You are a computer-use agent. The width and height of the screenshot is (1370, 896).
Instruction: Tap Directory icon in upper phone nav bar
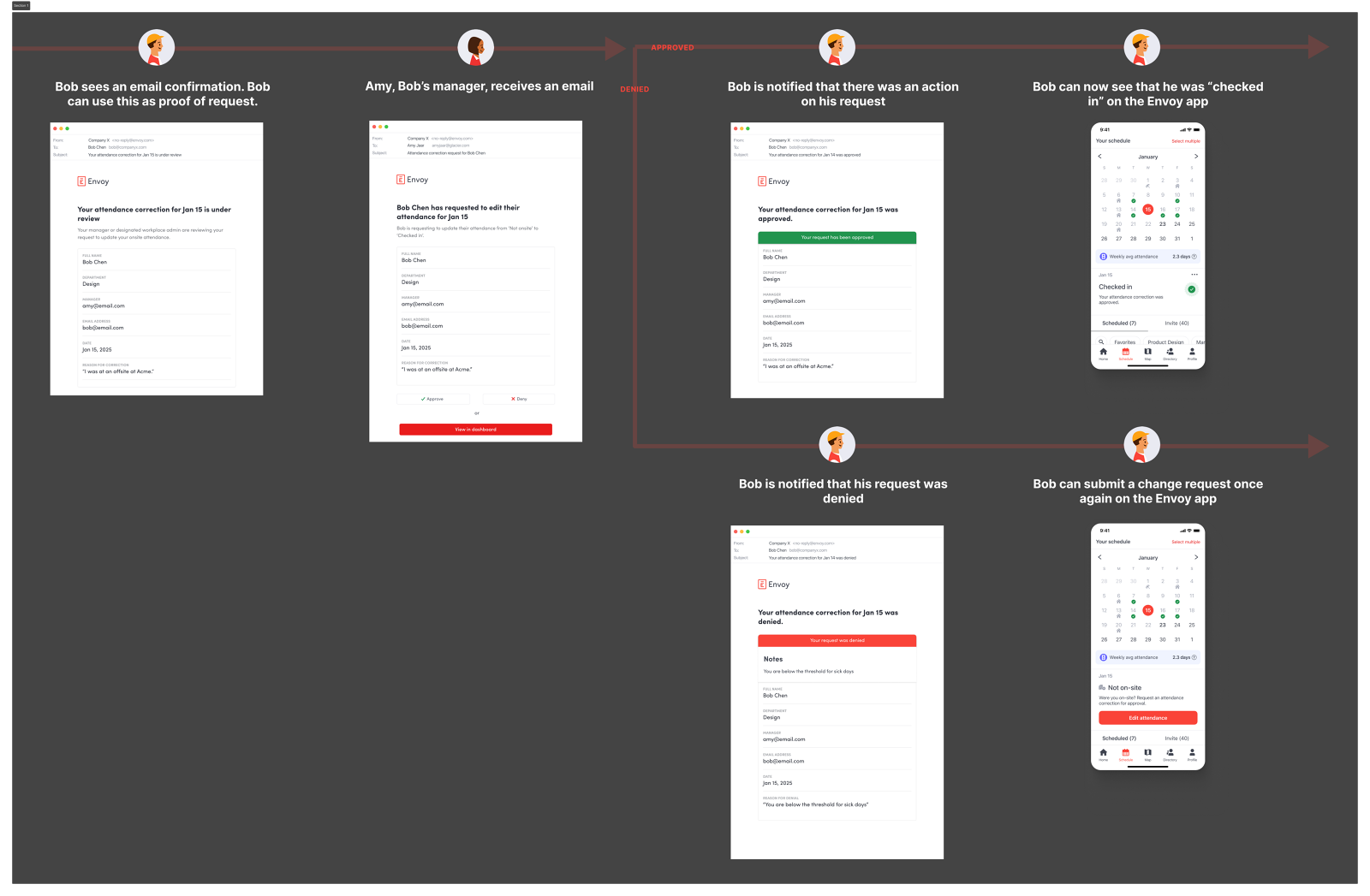click(x=1170, y=353)
